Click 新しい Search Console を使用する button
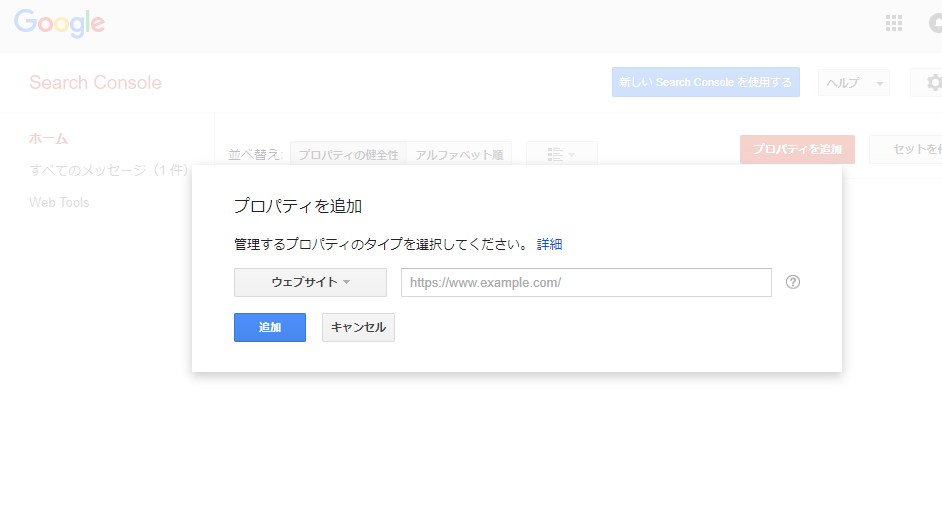Viewport: 942px width, 511px height. 705,83
